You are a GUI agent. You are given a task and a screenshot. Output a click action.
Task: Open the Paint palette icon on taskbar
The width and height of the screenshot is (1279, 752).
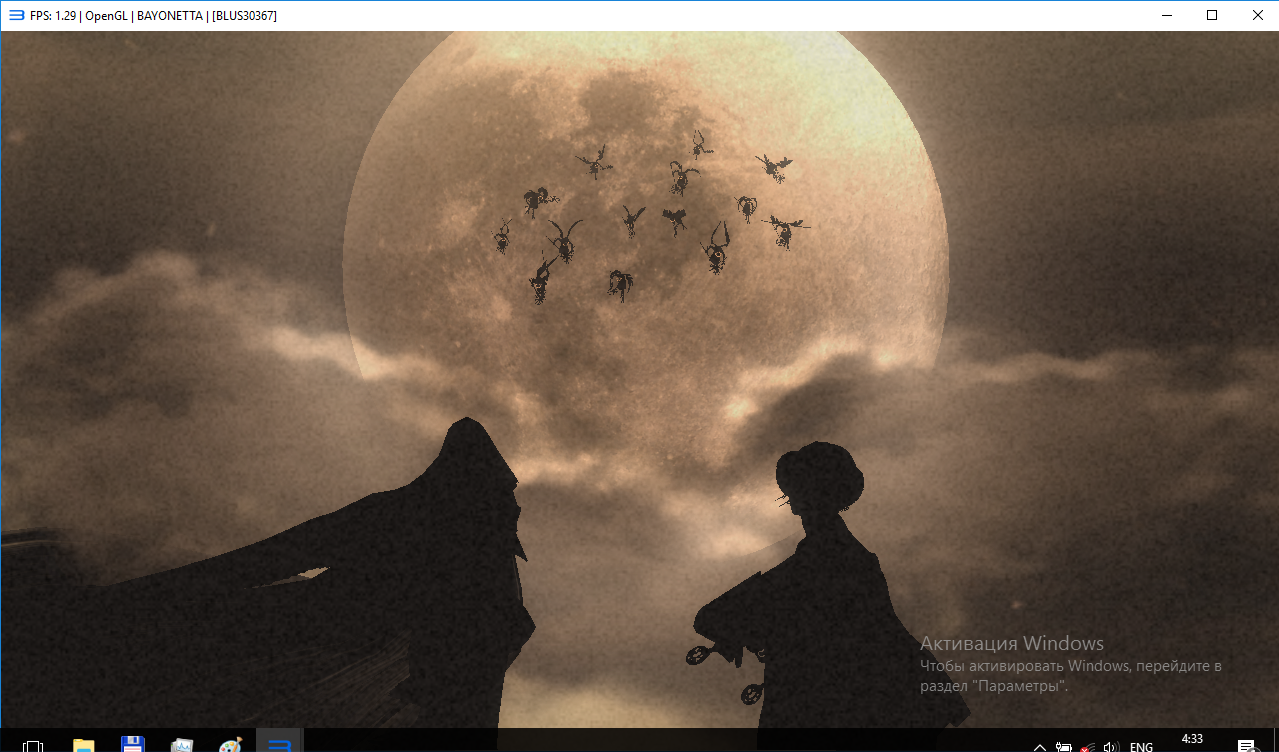(x=230, y=746)
